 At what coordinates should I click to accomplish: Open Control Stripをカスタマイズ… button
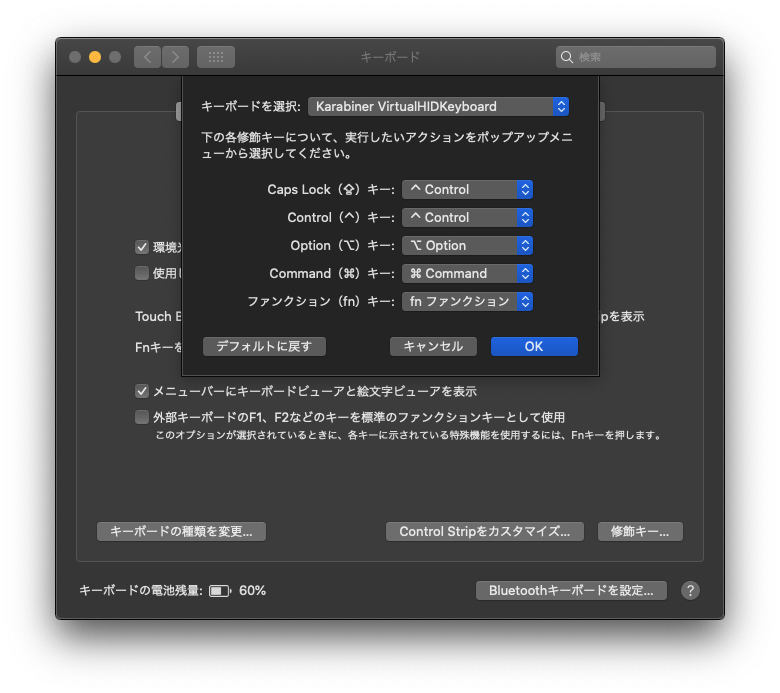485,531
